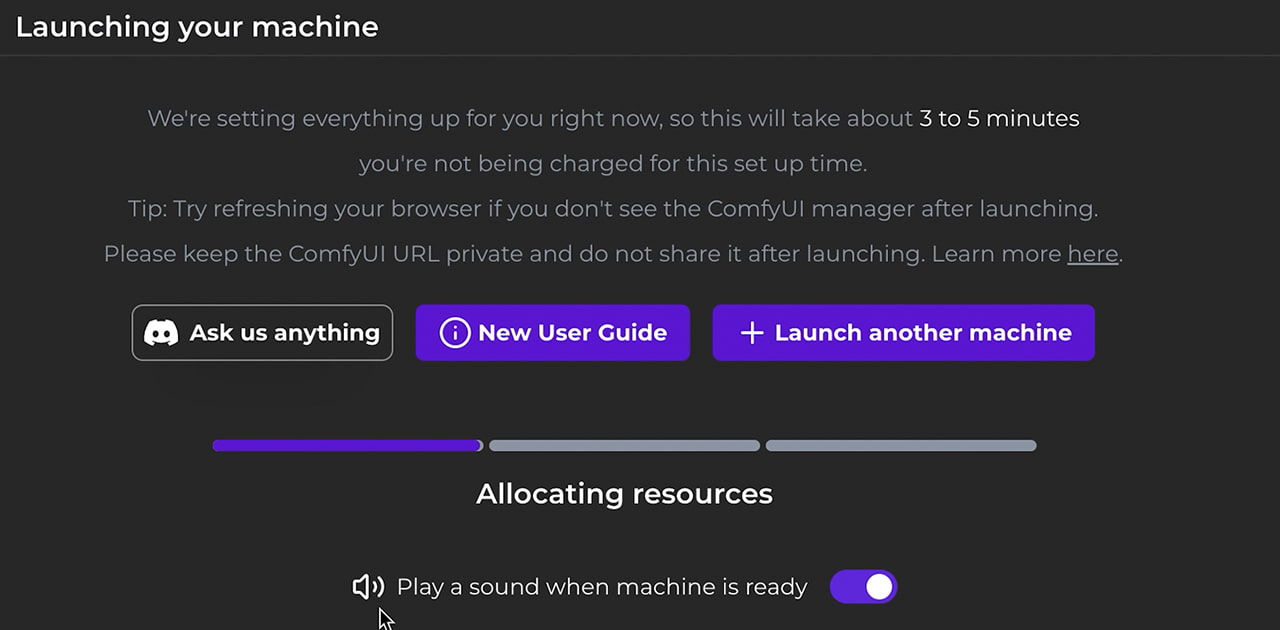Click the "you're not being charged" notice

612,164
